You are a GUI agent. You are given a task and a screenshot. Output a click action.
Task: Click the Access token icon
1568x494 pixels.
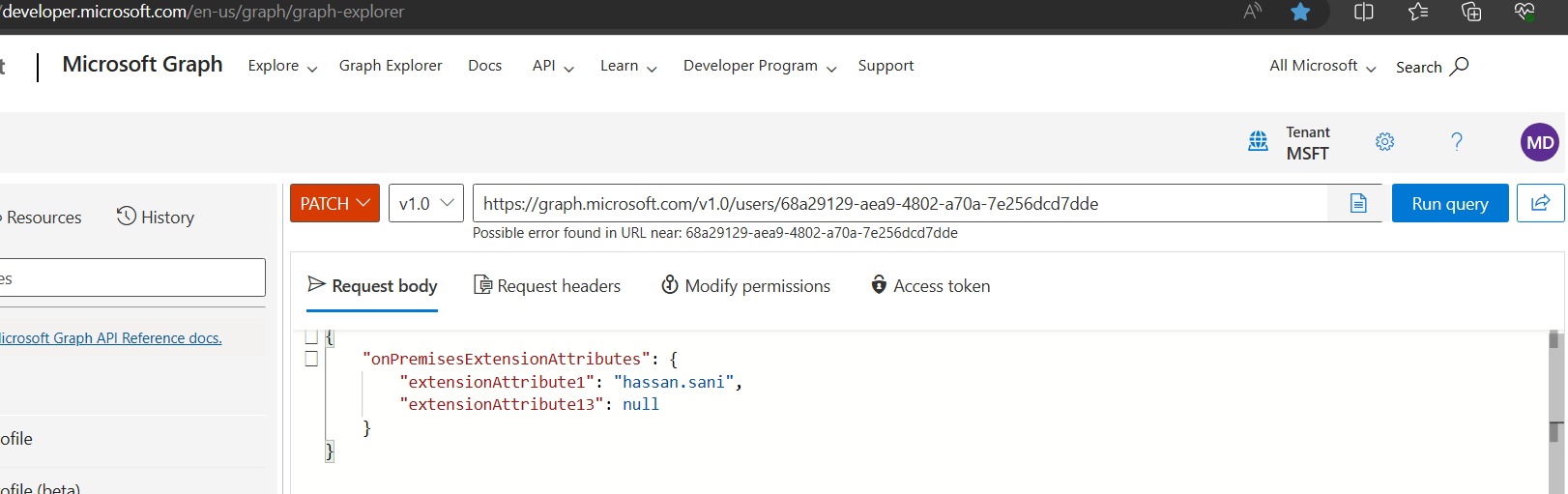pos(879,284)
